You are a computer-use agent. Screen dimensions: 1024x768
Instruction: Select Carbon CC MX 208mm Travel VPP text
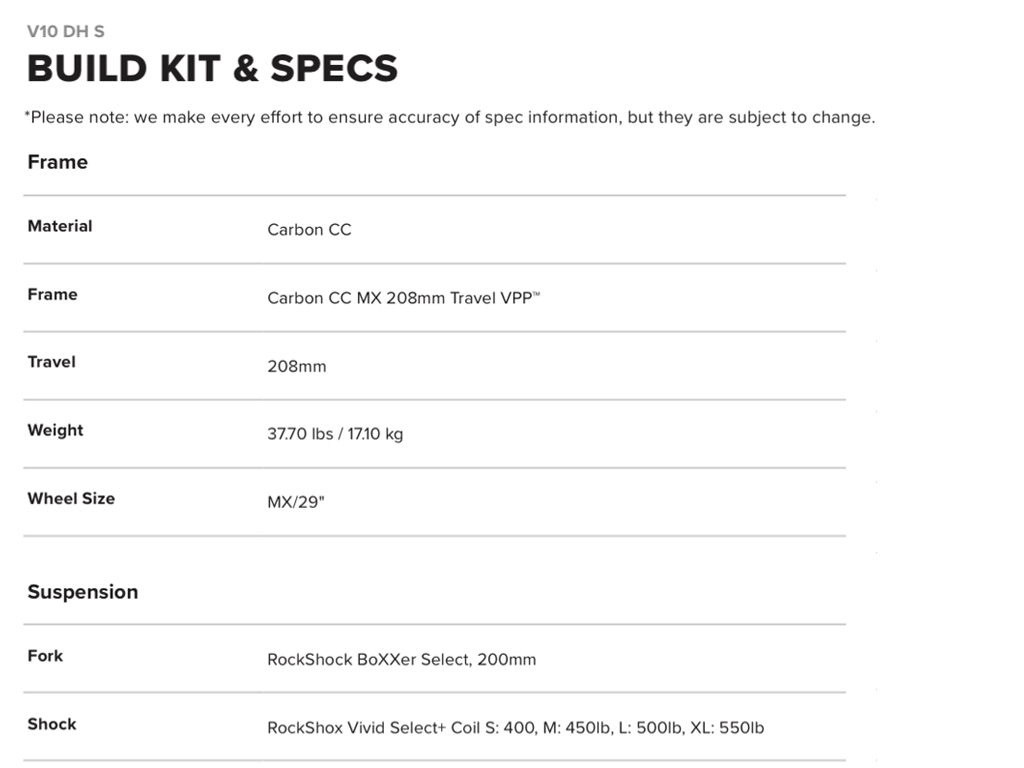click(403, 298)
